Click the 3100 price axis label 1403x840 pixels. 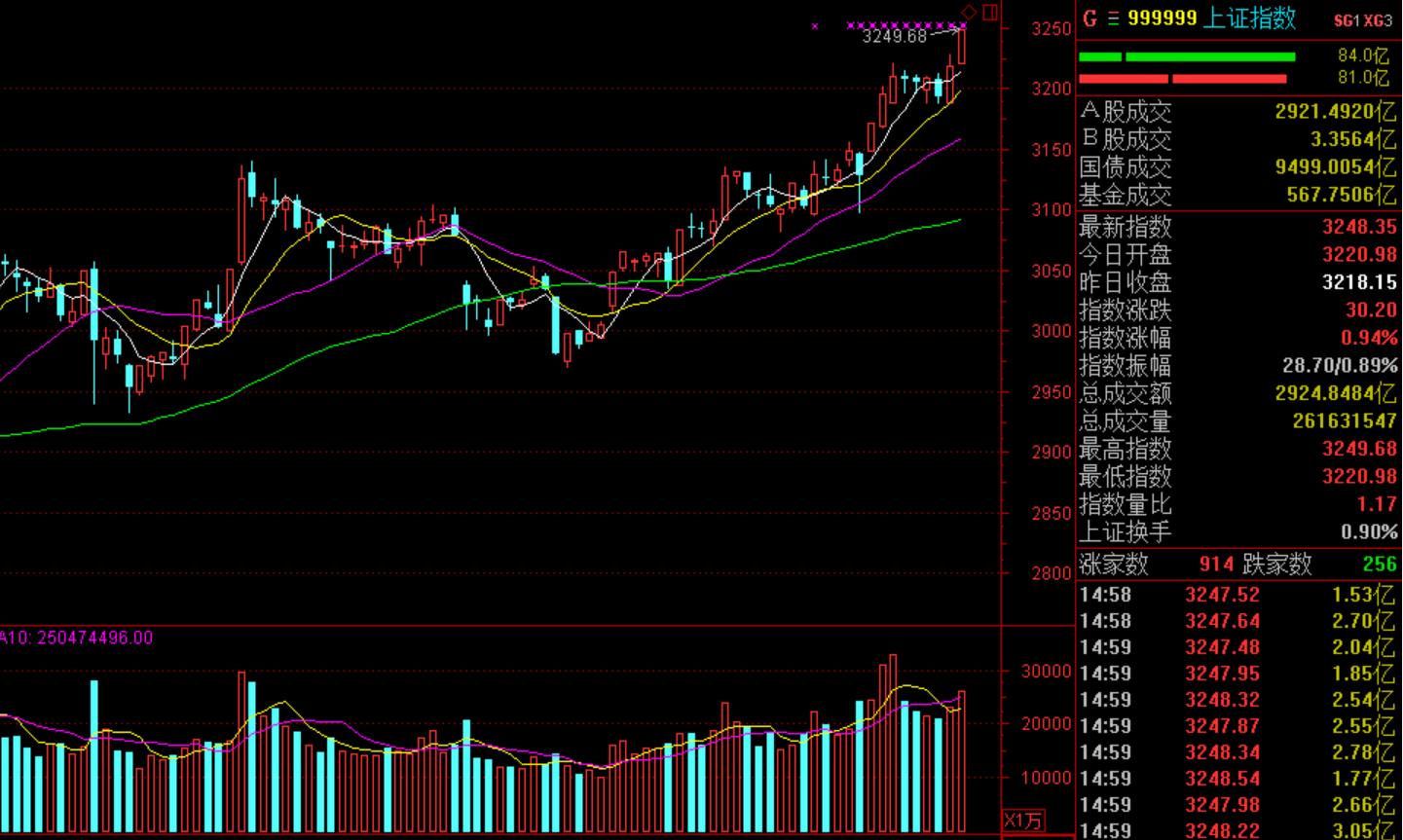[x=1052, y=209]
